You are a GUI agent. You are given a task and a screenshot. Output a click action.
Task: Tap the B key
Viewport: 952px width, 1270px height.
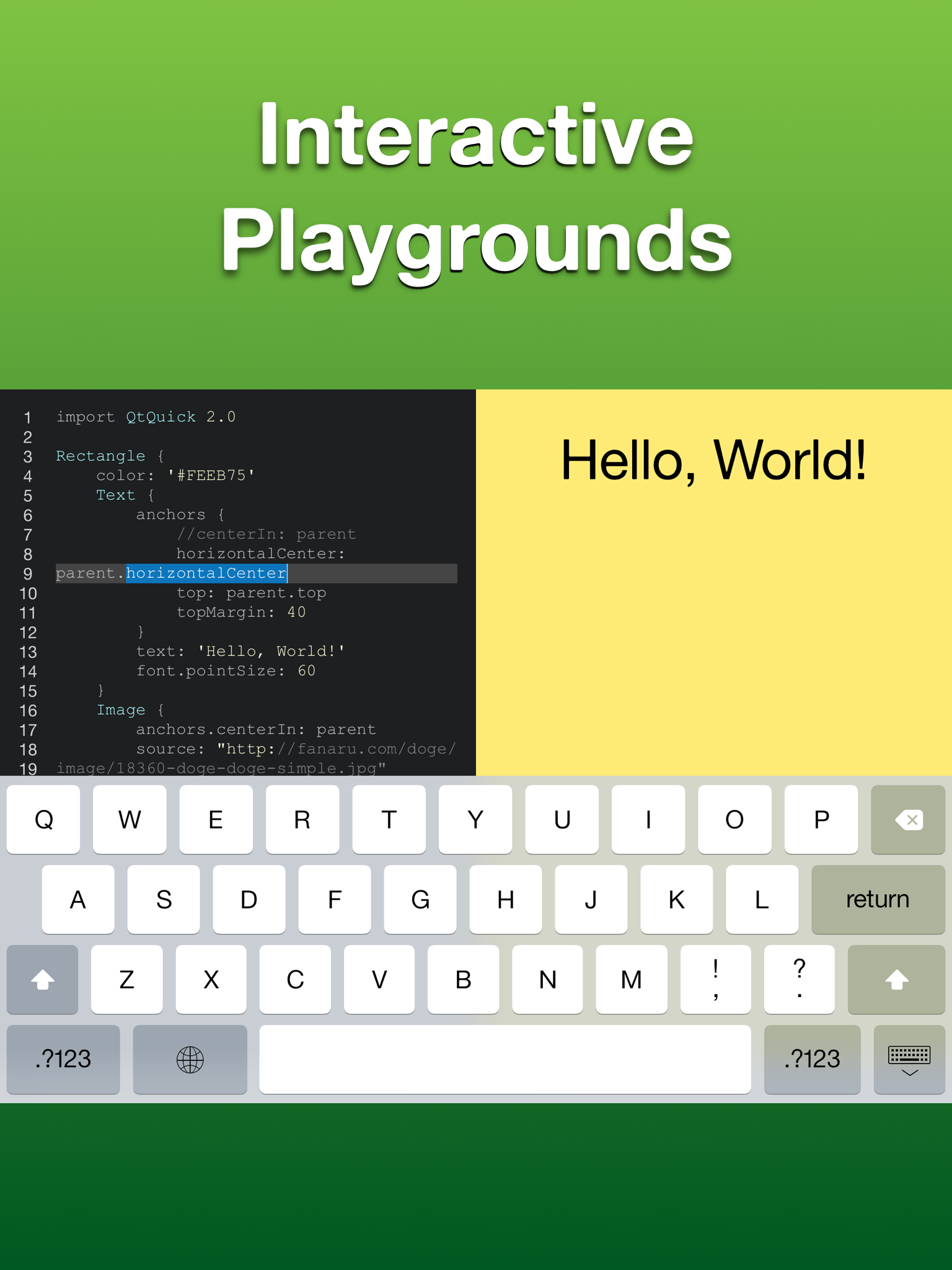(464, 980)
